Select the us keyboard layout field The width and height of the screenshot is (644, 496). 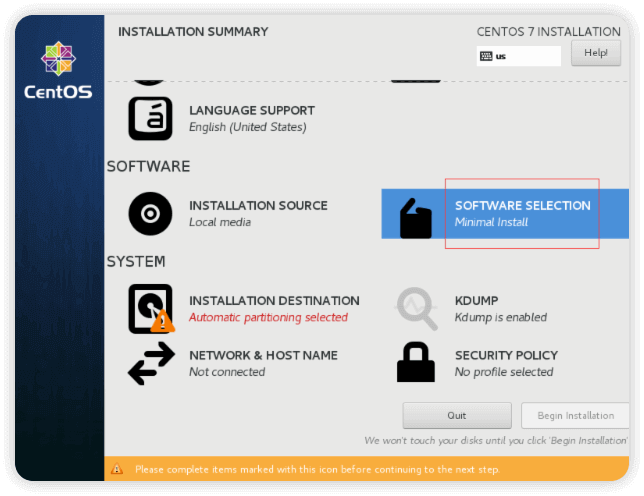tap(519, 56)
